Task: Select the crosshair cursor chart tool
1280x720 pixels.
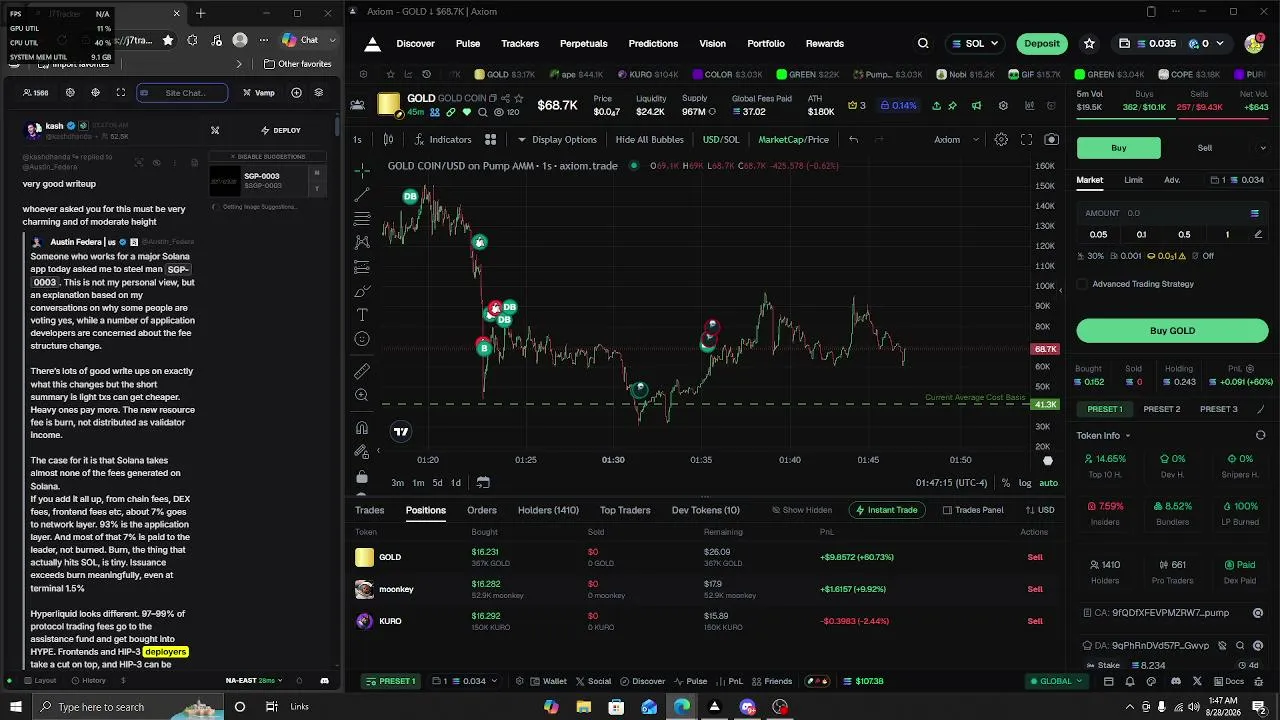Action: click(x=362, y=171)
